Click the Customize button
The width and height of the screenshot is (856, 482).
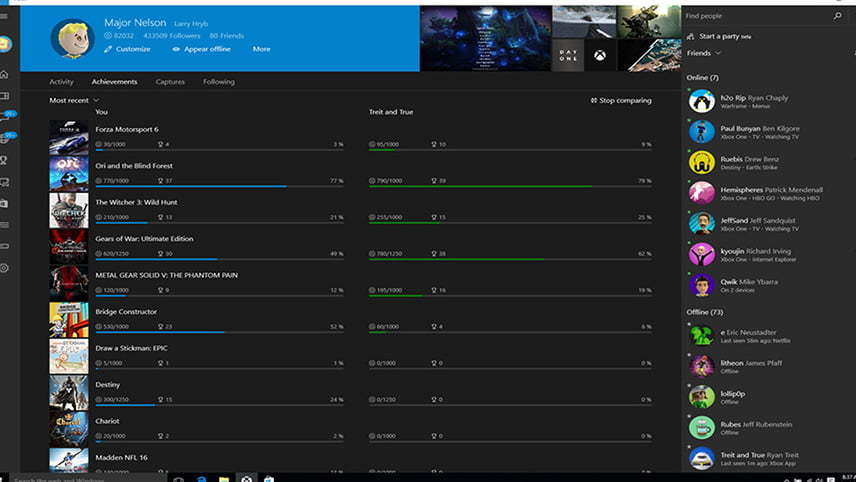coord(127,49)
